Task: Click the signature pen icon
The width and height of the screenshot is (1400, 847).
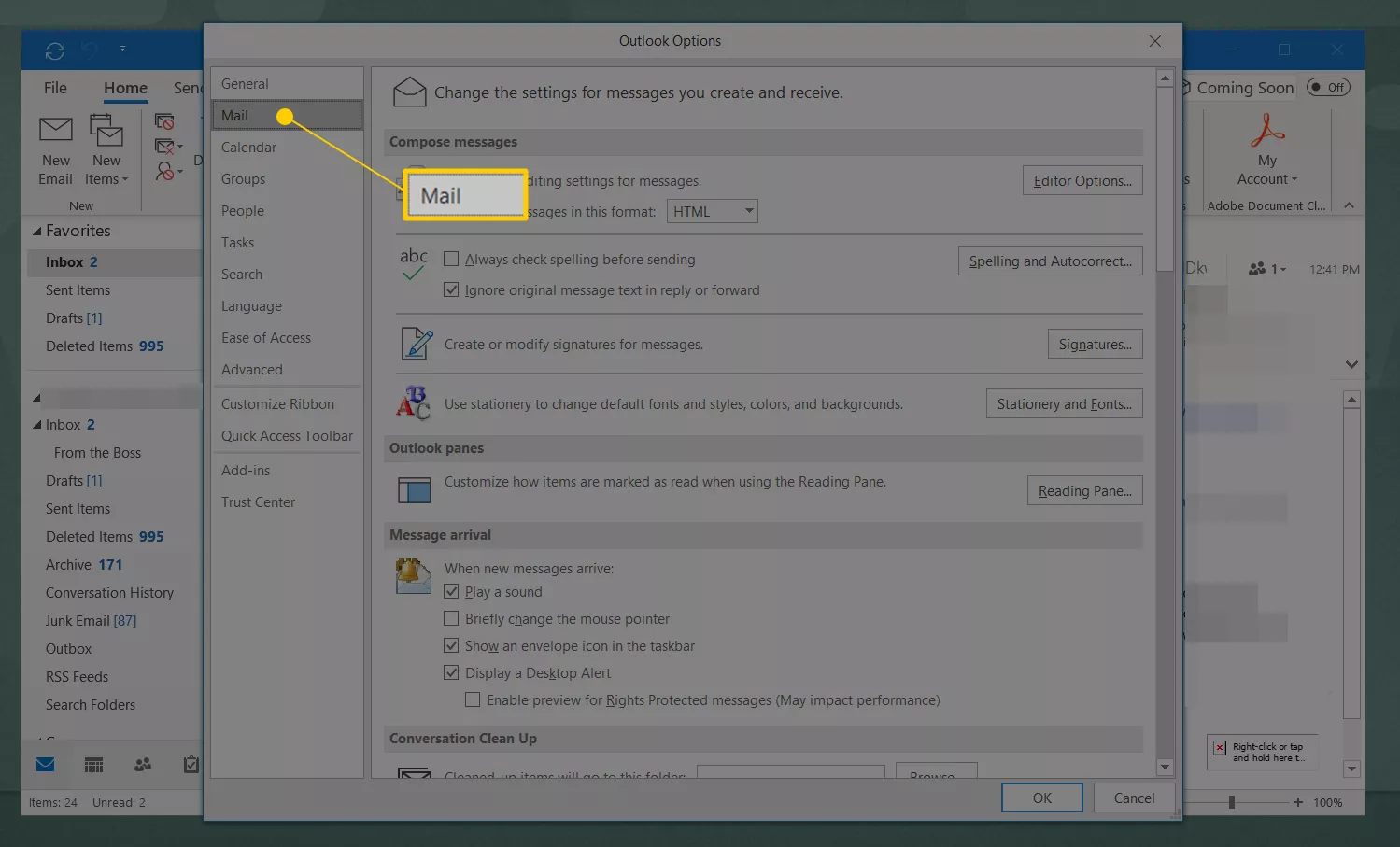Action: click(x=416, y=344)
